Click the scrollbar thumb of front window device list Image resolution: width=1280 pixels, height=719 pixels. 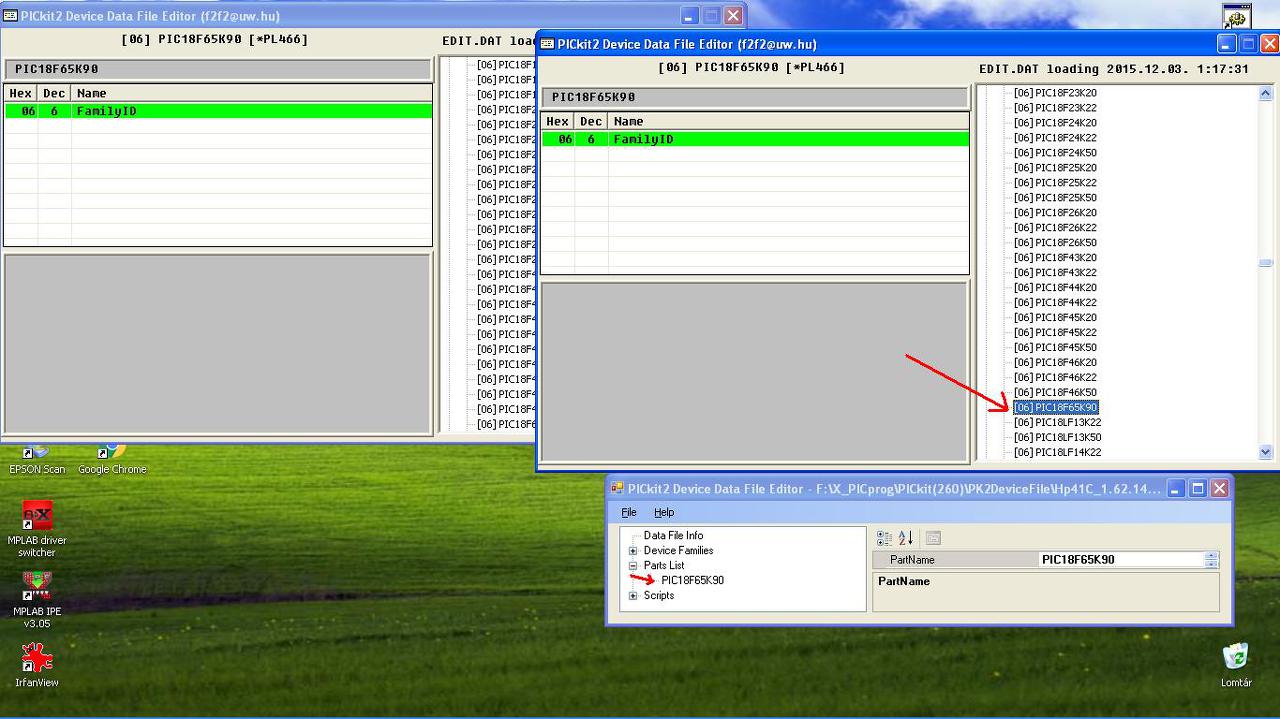1266,263
